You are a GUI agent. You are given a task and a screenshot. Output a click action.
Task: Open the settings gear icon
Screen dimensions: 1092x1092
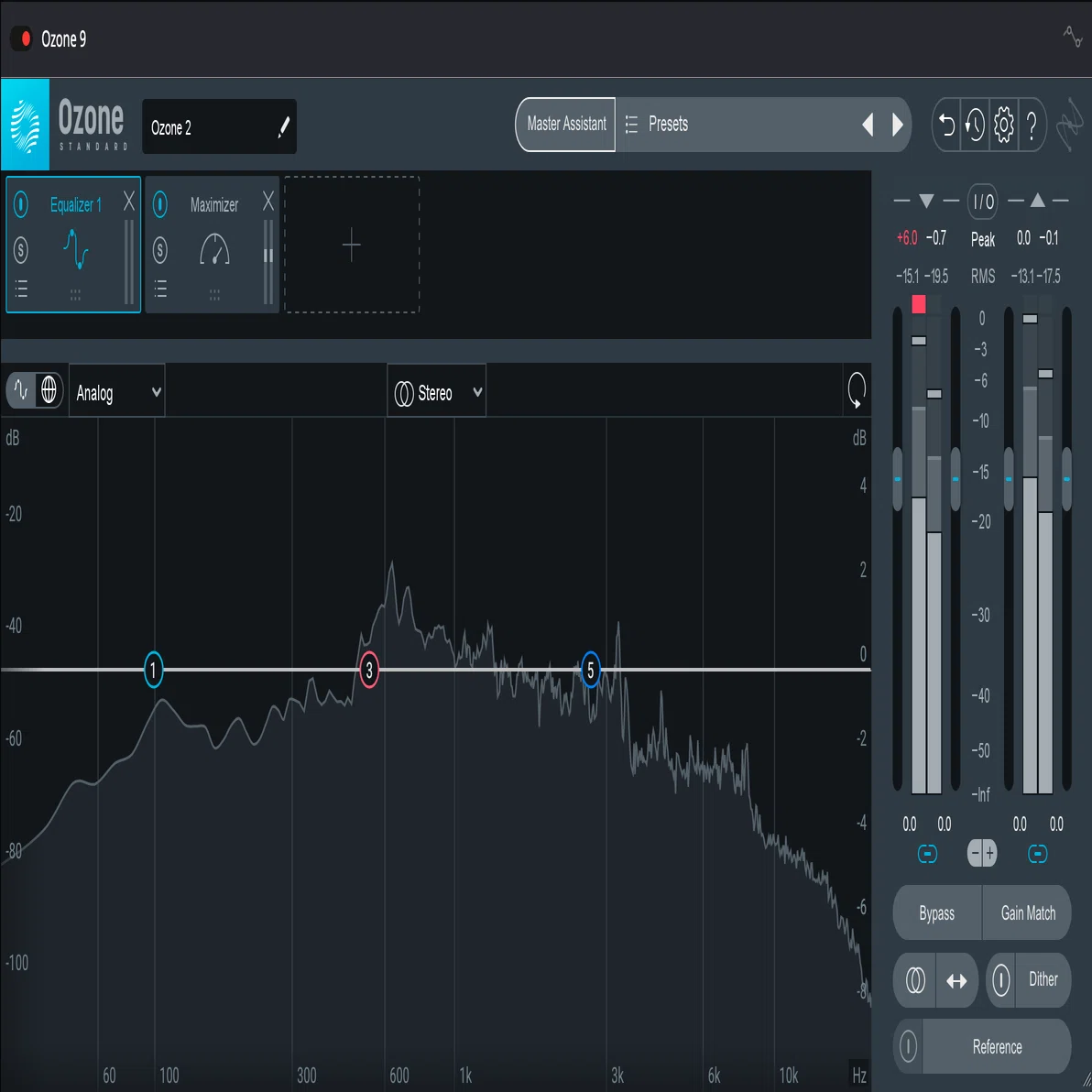coord(1003,125)
